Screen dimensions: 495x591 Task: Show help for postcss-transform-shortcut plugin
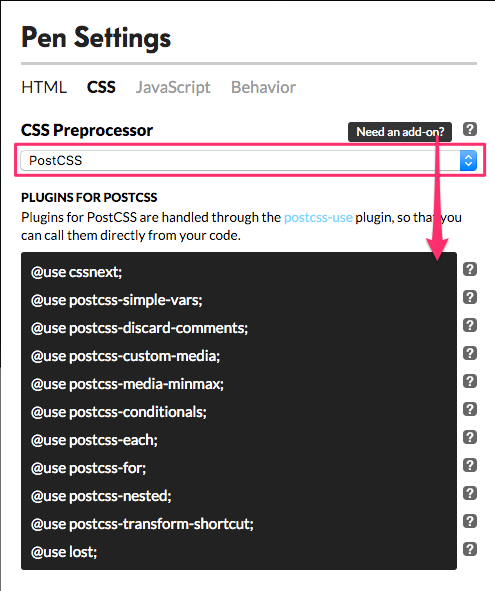pos(470,521)
